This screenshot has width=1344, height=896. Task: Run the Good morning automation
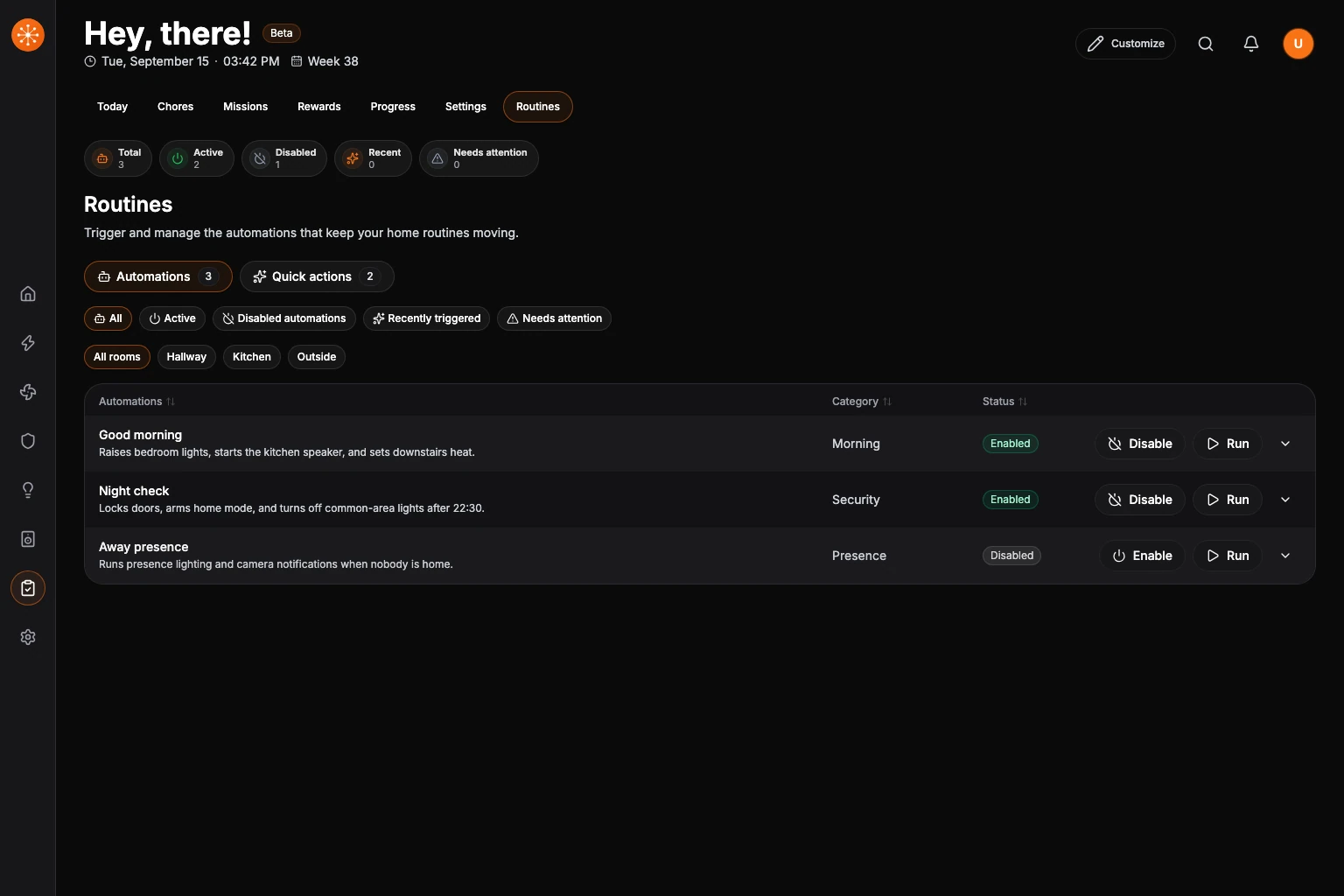point(1228,444)
